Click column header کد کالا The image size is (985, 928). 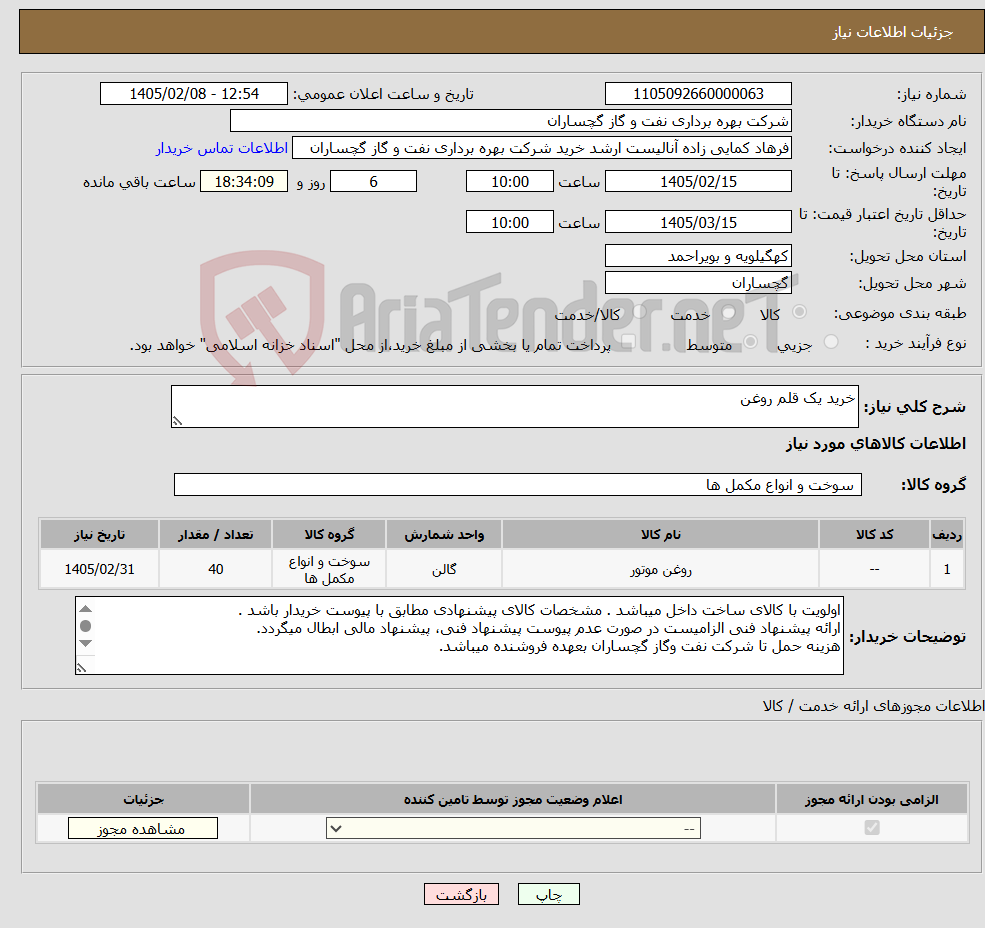click(874, 534)
